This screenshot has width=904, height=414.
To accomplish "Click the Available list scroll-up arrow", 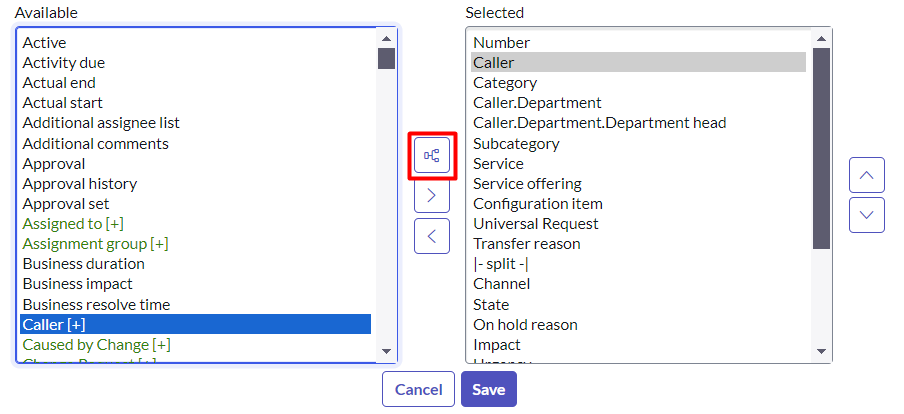I will (387, 37).
